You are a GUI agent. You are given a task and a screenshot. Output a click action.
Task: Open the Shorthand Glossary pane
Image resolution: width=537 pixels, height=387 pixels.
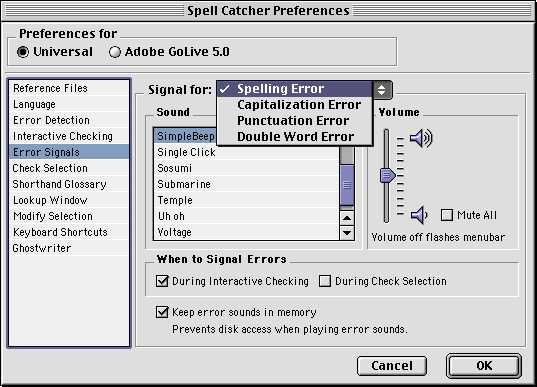(x=69, y=184)
